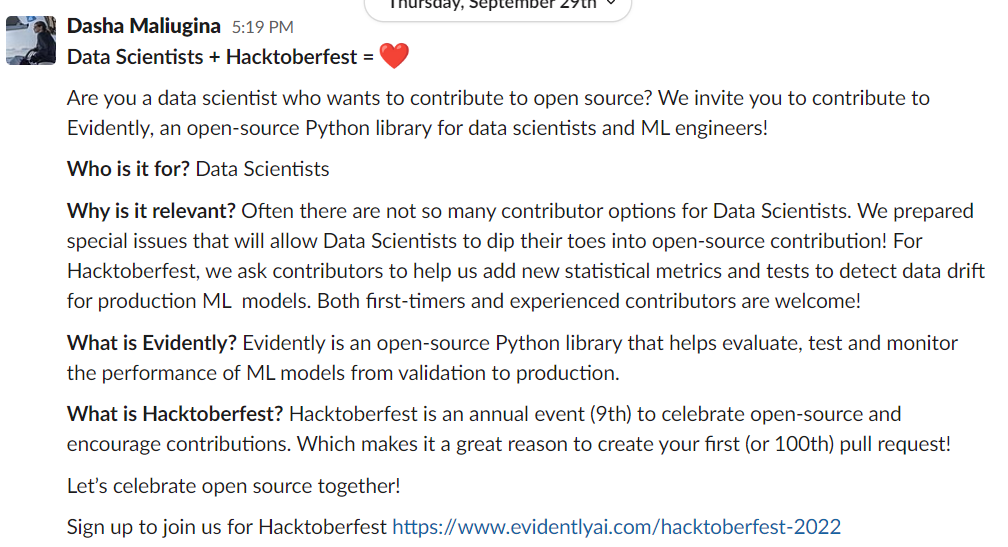The image size is (1008, 547).
Task: Open Dasha Maliugina's profile avatar
Action: pos(30,39)
